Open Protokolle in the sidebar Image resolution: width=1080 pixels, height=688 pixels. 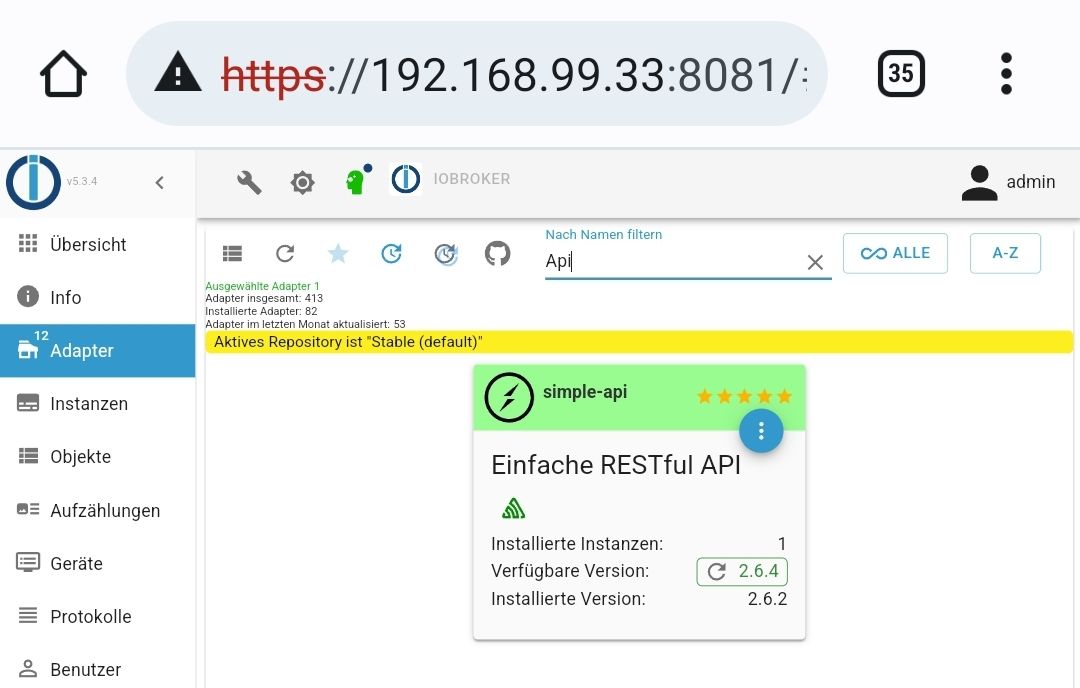point(98,616)
